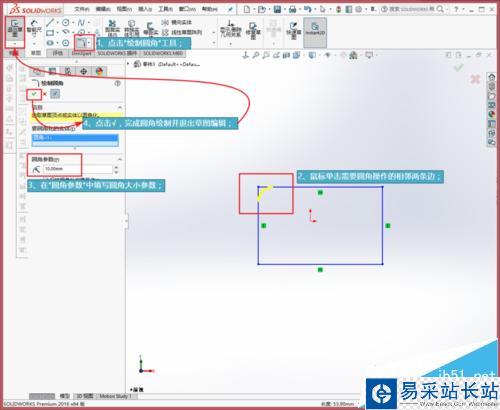Click the Linear Sketch Pattern tool
The image size is (500, 410).
coord(182,33)
